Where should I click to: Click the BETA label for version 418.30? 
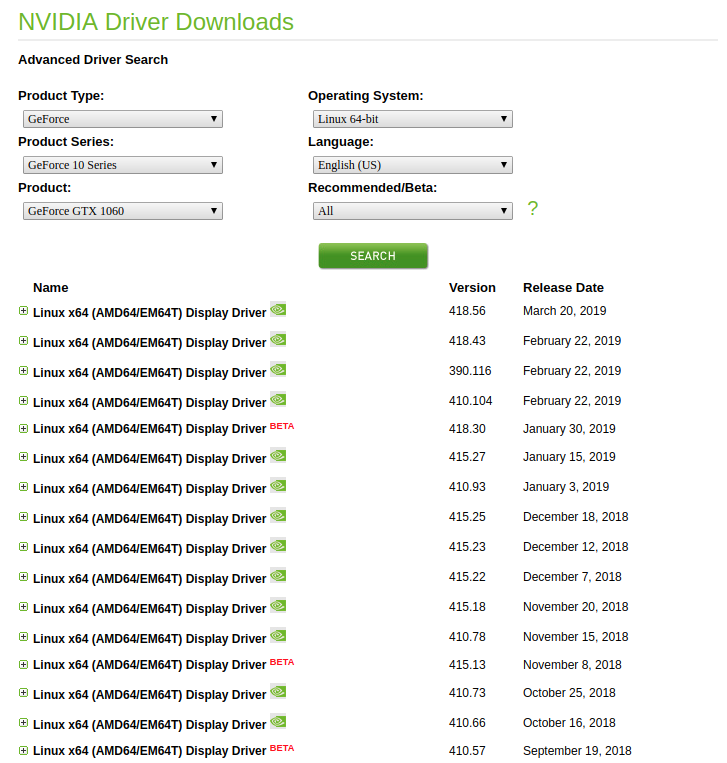(x=282, y=426)
